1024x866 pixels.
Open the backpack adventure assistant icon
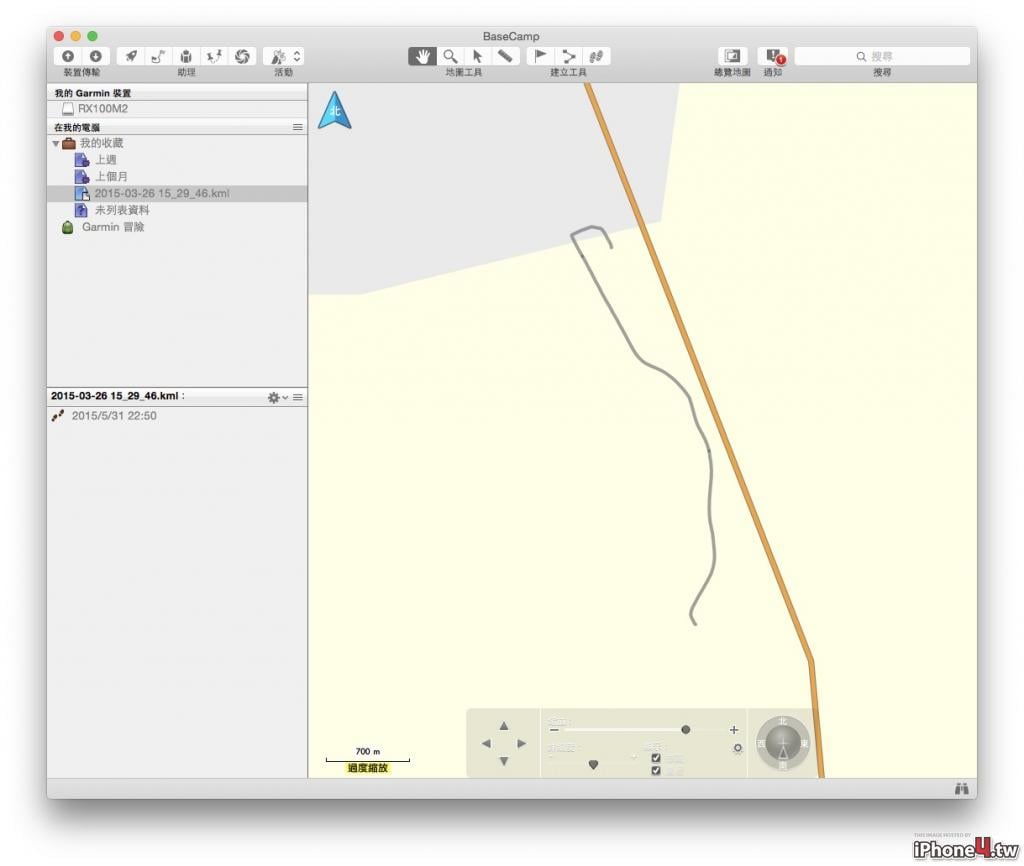[186, 56]
